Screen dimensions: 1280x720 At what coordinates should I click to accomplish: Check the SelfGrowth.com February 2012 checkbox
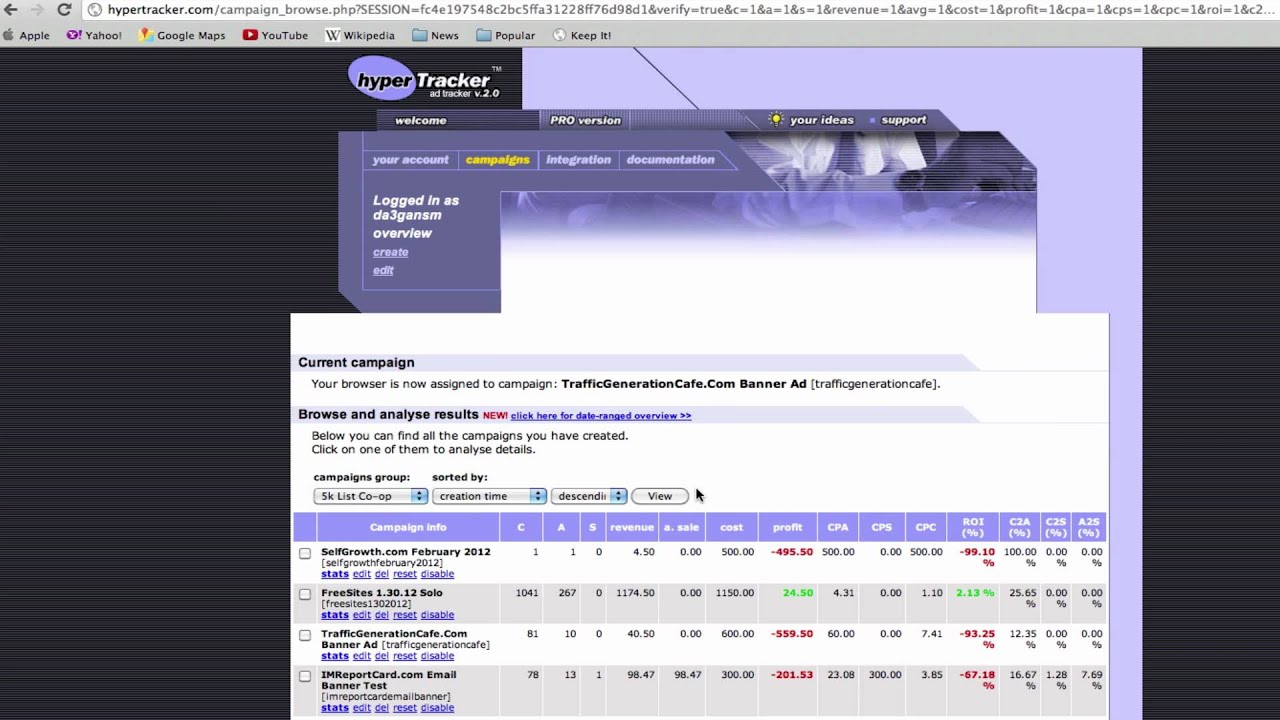pos(305,553)
